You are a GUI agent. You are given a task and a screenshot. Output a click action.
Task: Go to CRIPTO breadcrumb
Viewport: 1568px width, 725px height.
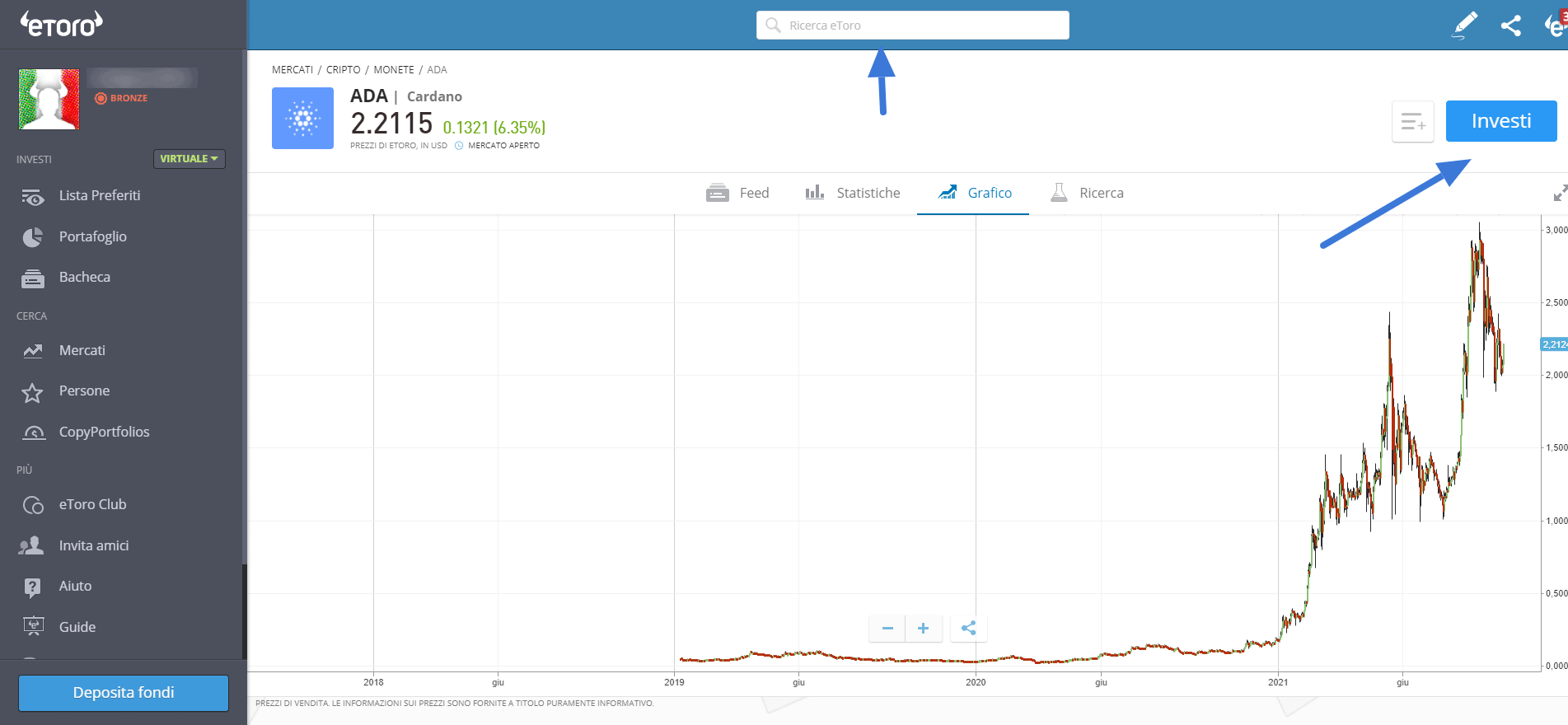pos(344,70)
